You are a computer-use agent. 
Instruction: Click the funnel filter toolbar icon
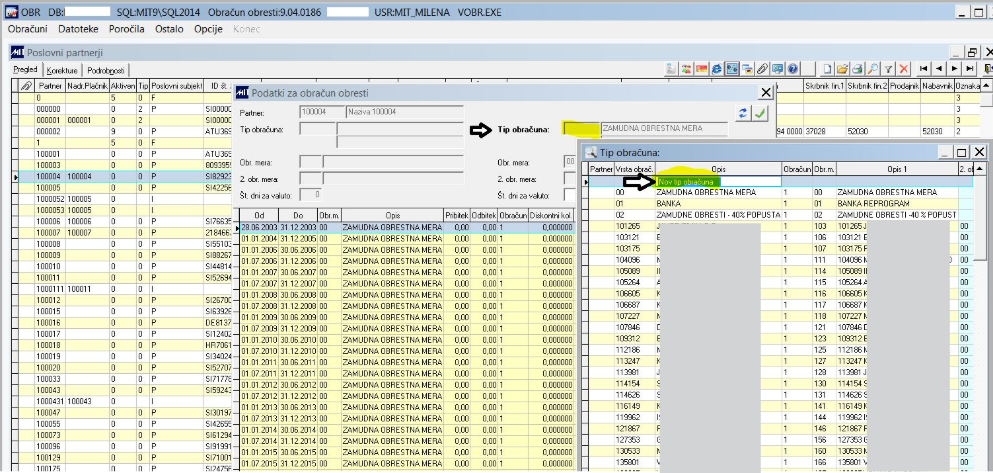[888, 68]
